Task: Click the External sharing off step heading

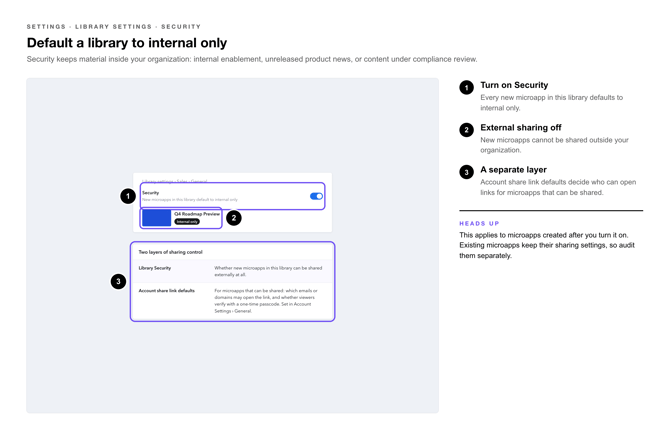Action: point(520,127)
